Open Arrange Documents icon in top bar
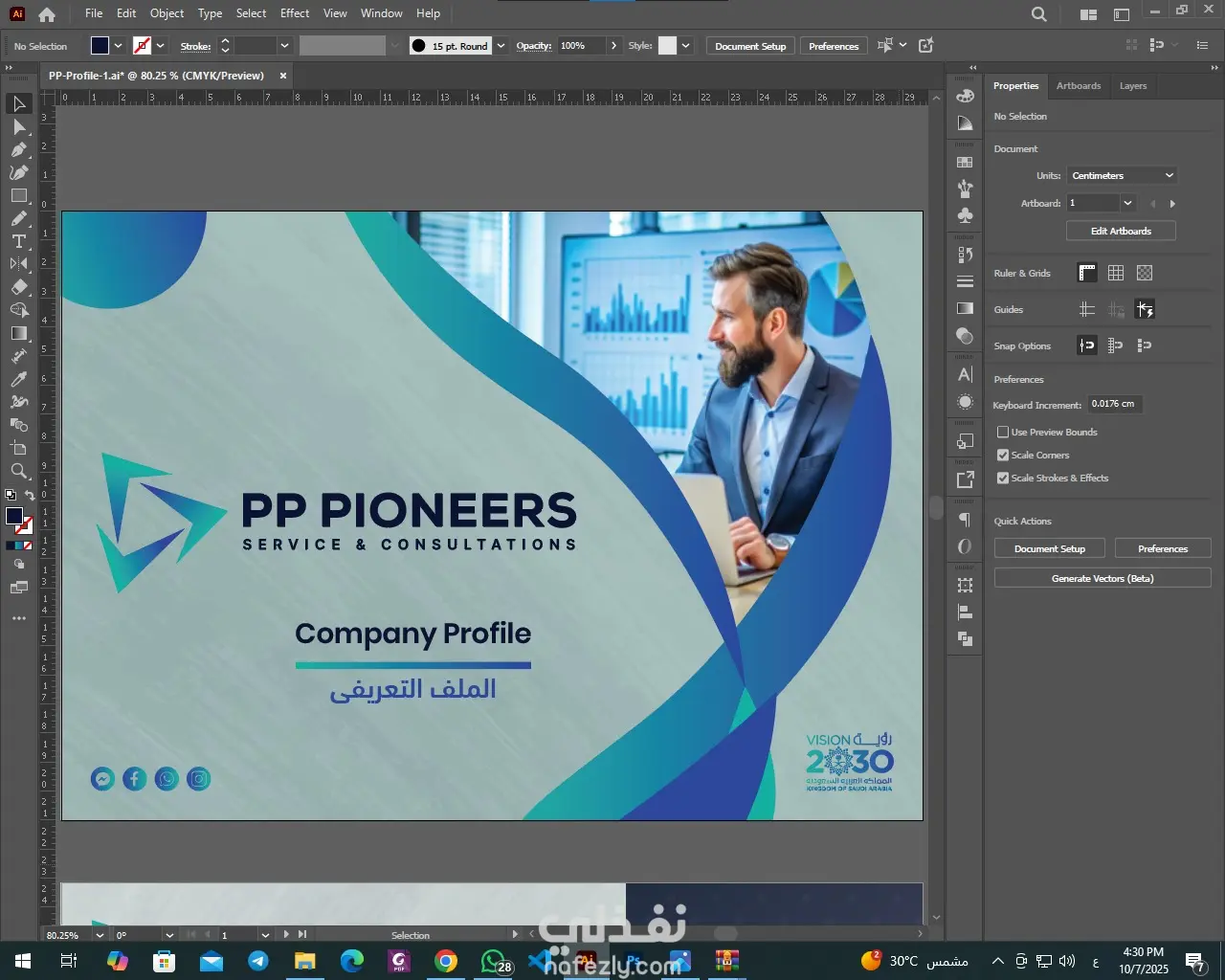Viewport: 1225px width, 980px height. (1088, 14)
